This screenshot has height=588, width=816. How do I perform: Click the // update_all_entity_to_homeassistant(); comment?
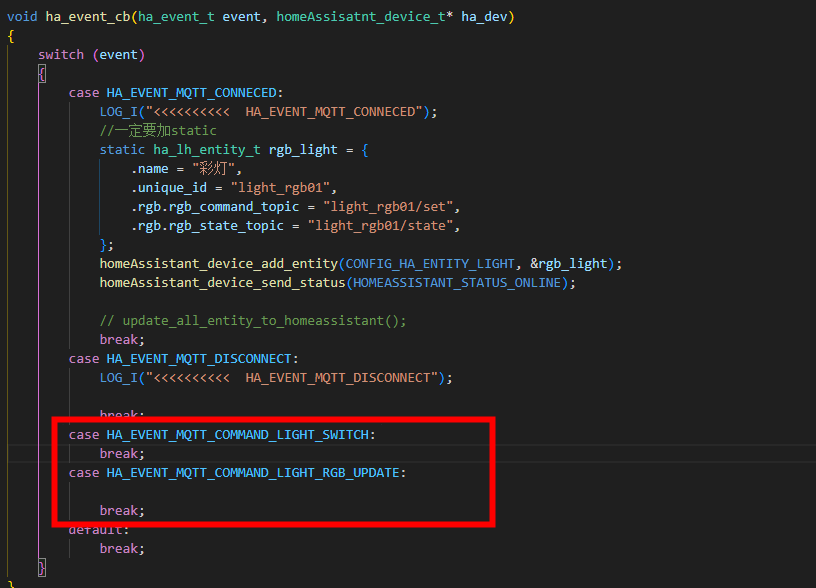click(253, 321)
